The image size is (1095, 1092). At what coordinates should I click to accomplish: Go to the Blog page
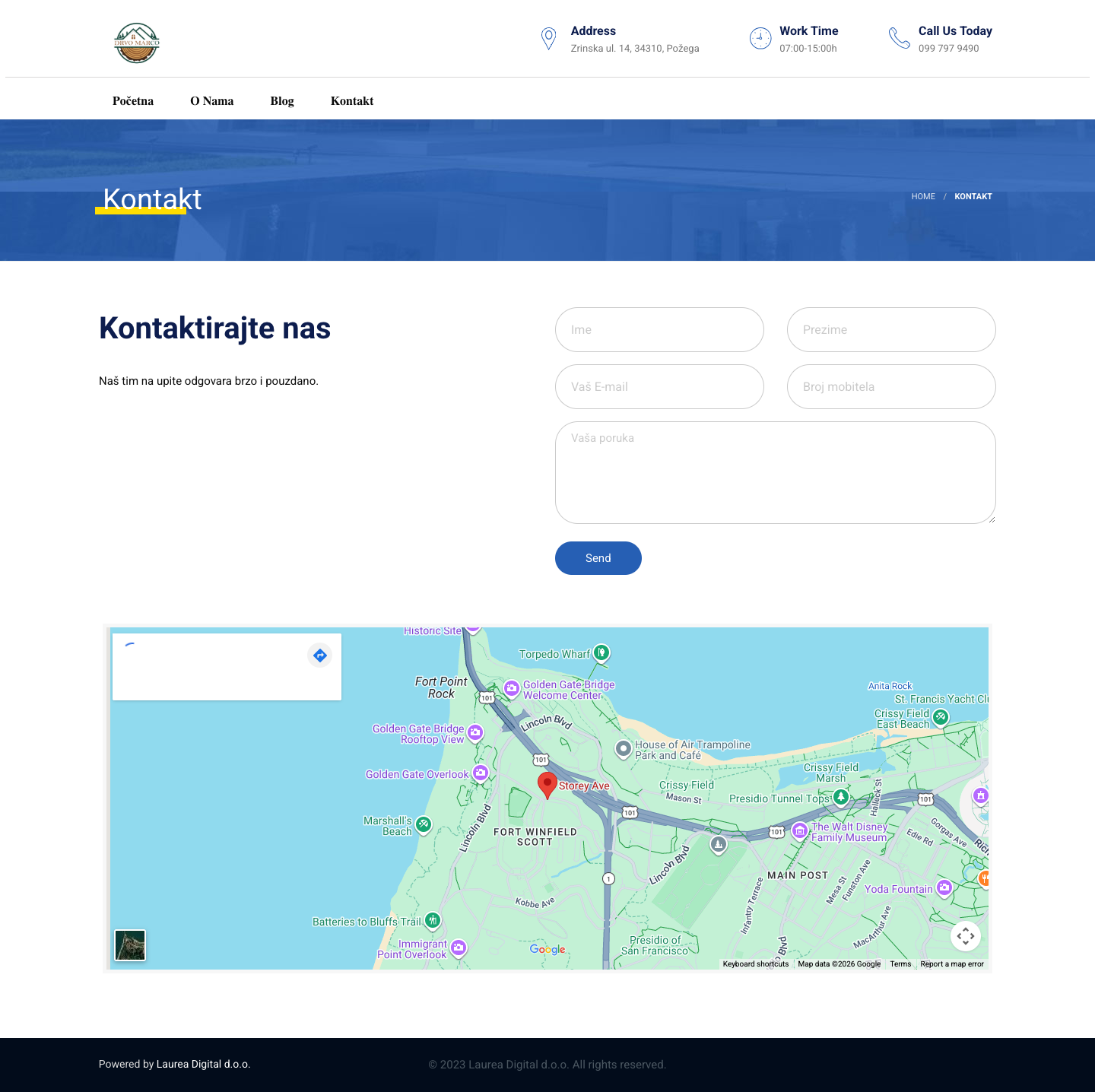tap(282, 101)
